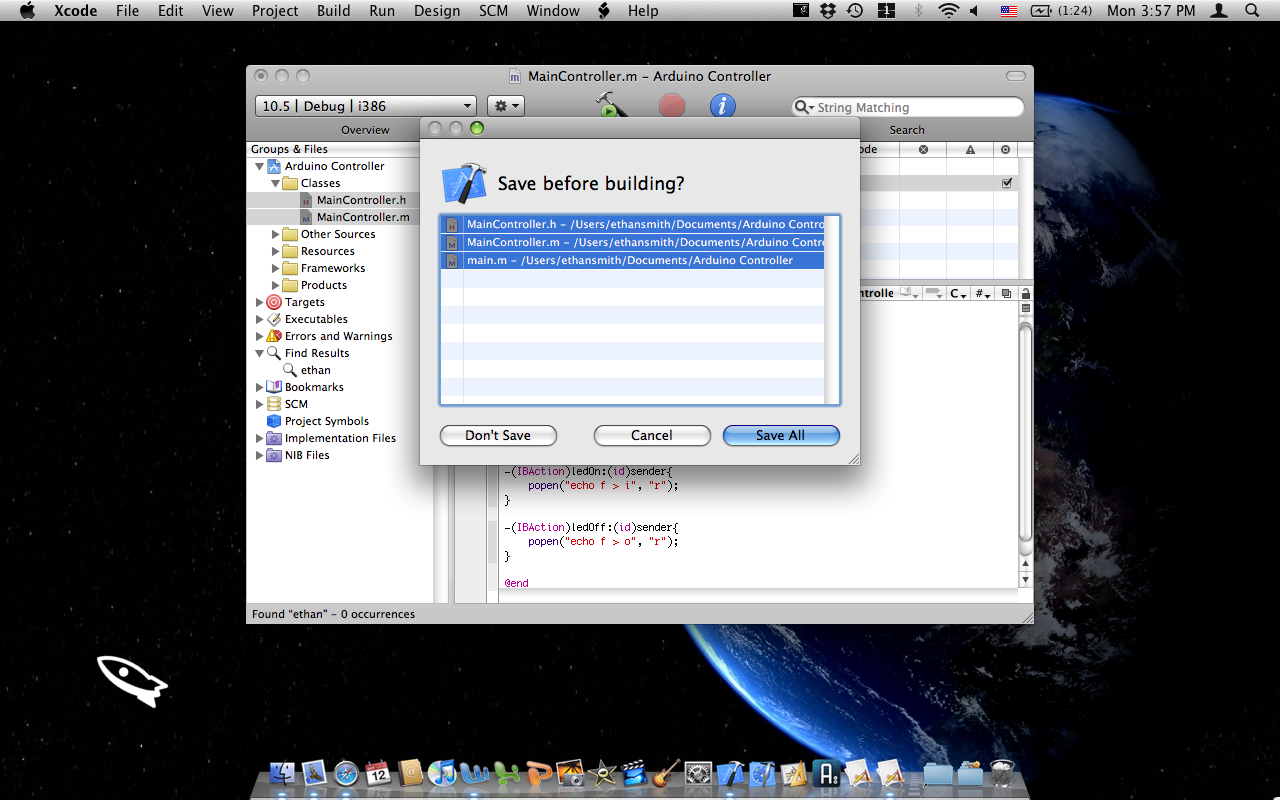1280x800 pixels.
Task: Open the Build menu
Action: click(334, 11)
